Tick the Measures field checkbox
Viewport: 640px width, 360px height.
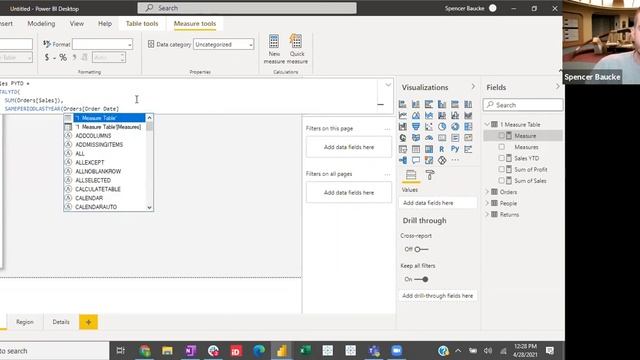502,147
